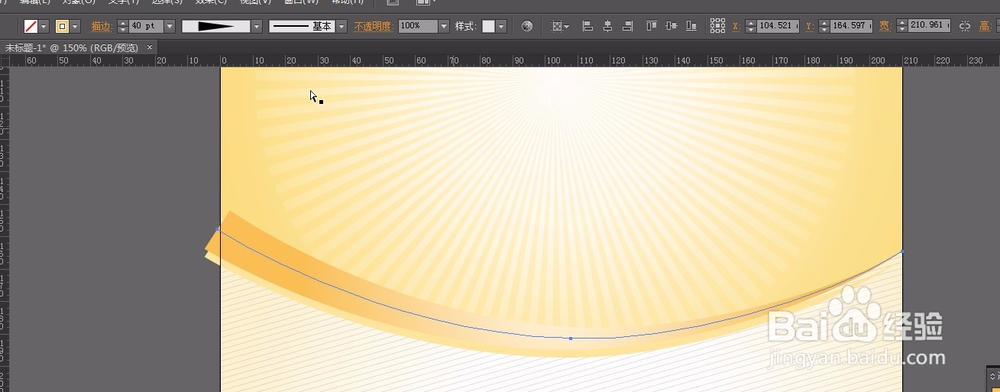Expand the stroke swatch dropdown arrow
1000x392 pixels.
click(x=76, y=26)
